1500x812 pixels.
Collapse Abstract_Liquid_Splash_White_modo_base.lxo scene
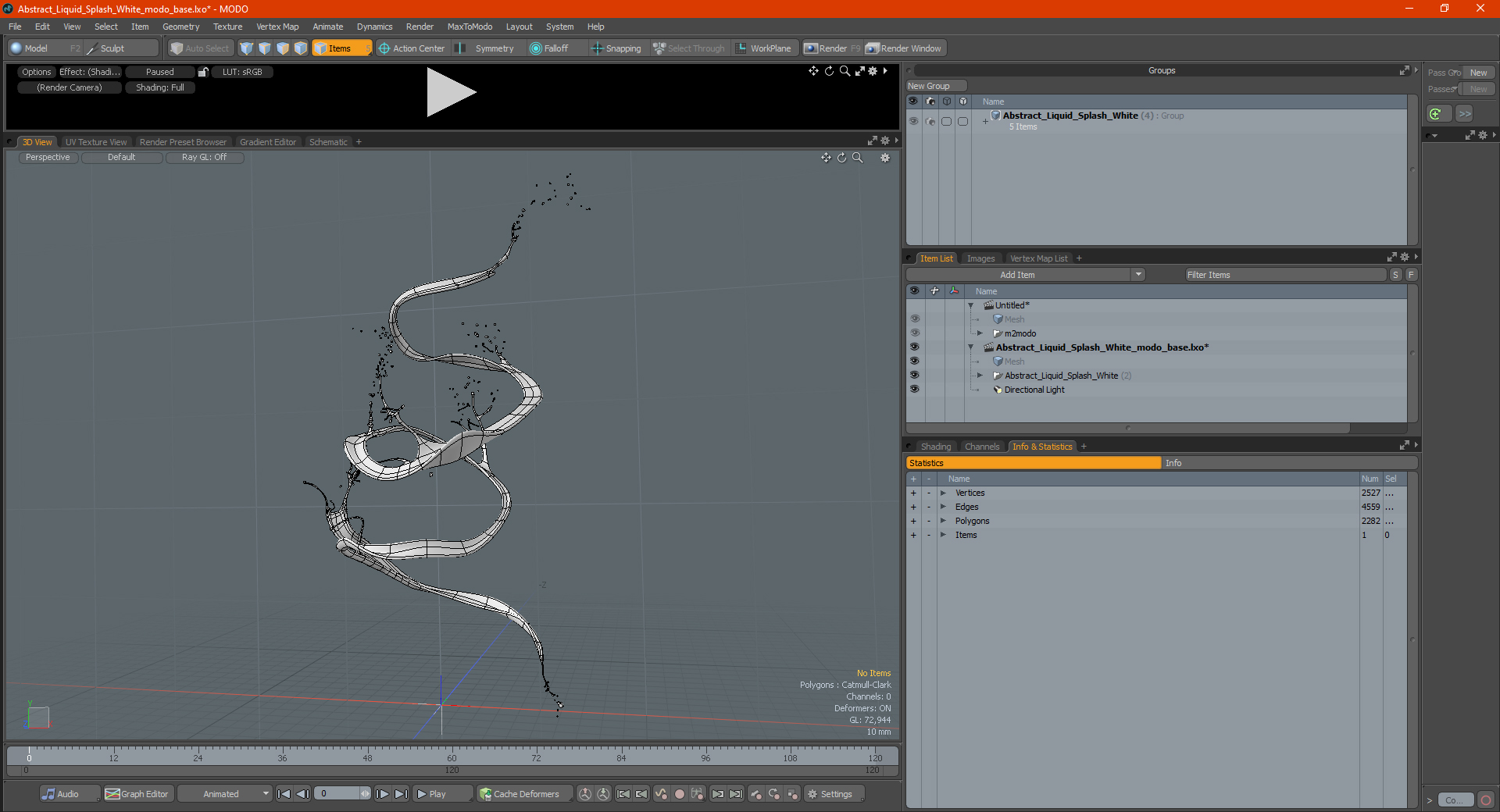(971, 347)
